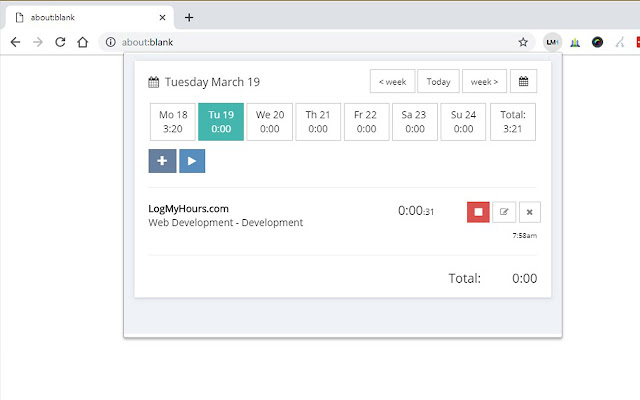Screen dimensions: 640x400
Task: Click the colorful bars extension icon
Action: tap(575, 42)
